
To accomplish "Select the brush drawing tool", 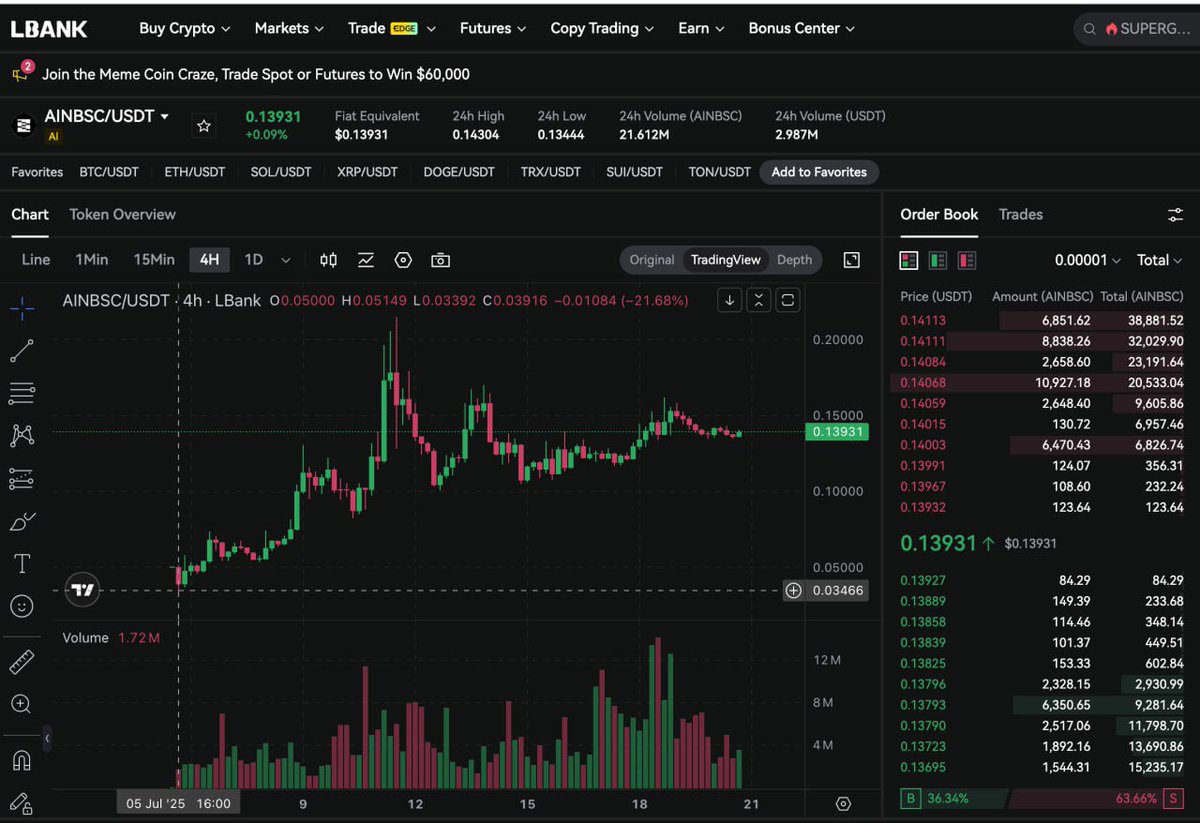I will click(x=22, y=521).
